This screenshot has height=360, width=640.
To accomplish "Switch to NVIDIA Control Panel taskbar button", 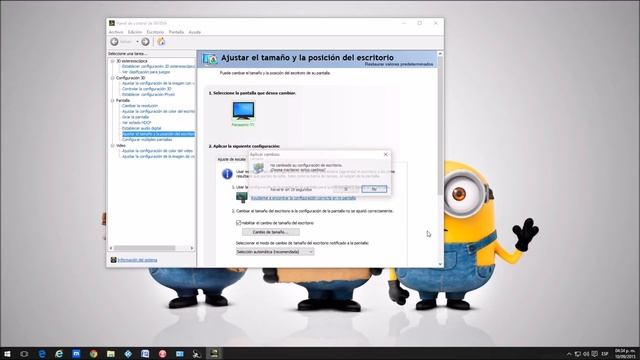I will pyautogui.click(x=214, y=353).
